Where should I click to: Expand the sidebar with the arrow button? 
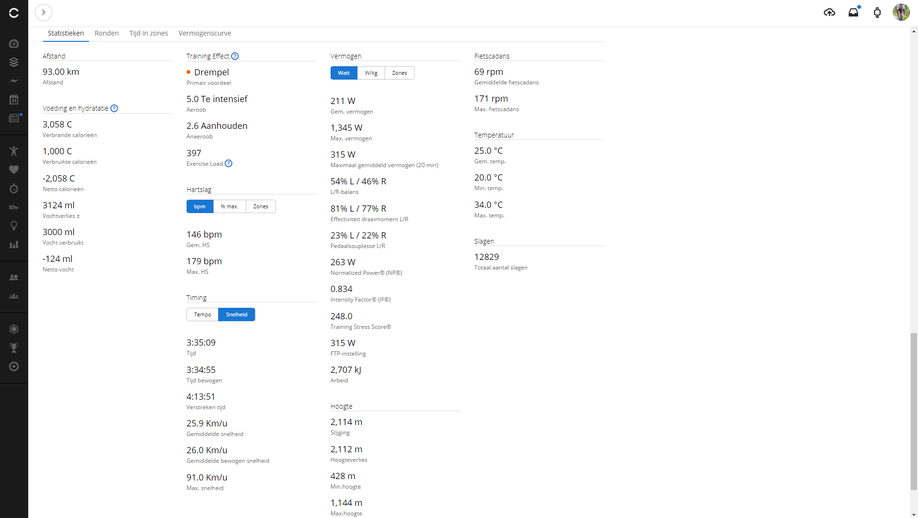tap(43, 13)
